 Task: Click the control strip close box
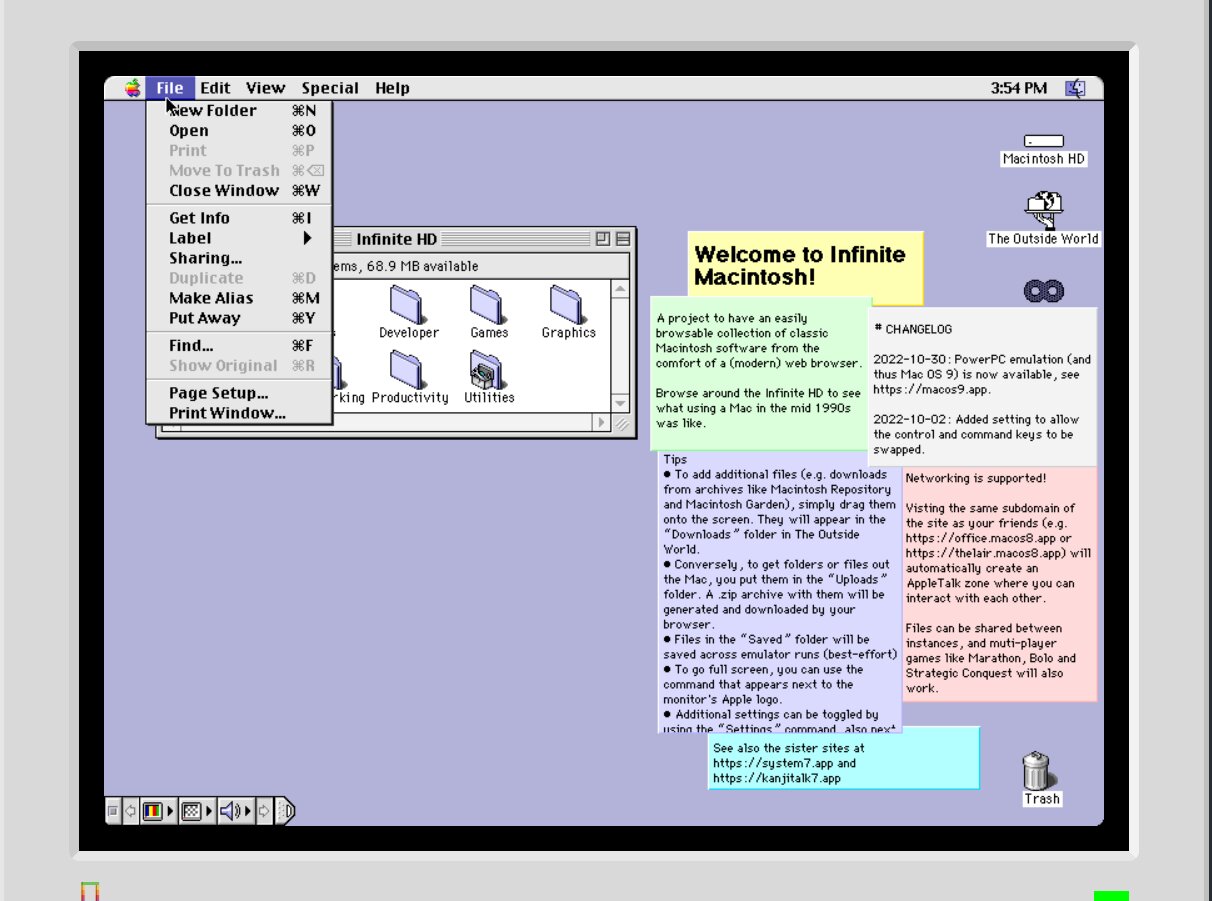[113, 810]
